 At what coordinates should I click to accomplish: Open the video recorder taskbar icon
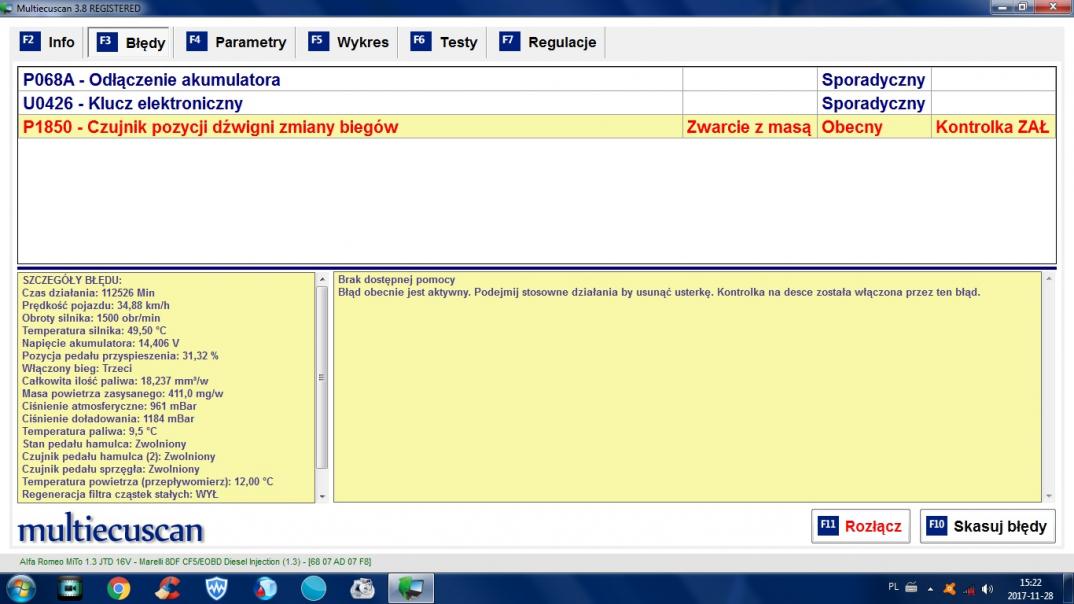[70, 588]
